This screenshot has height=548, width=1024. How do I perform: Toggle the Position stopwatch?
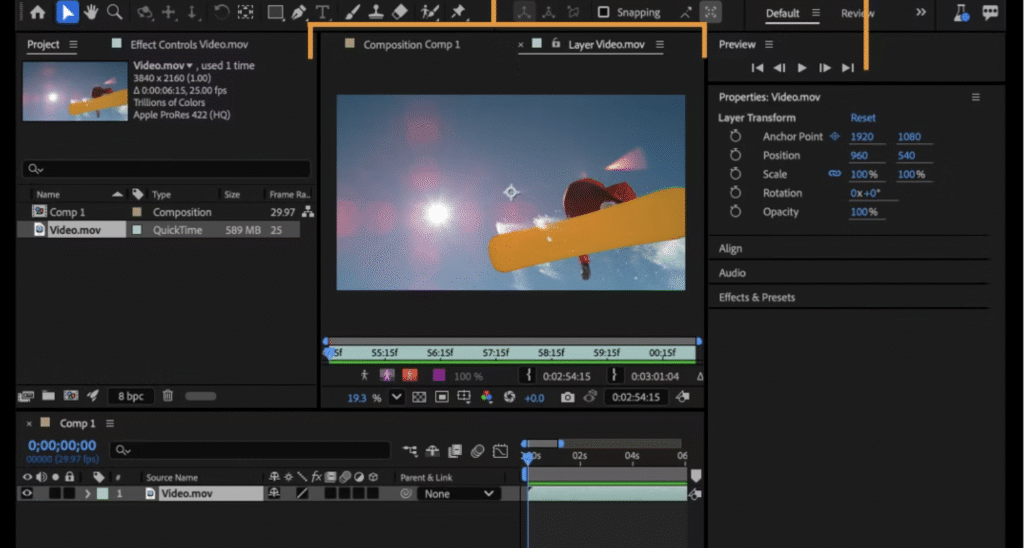click(x=735, y=155)
